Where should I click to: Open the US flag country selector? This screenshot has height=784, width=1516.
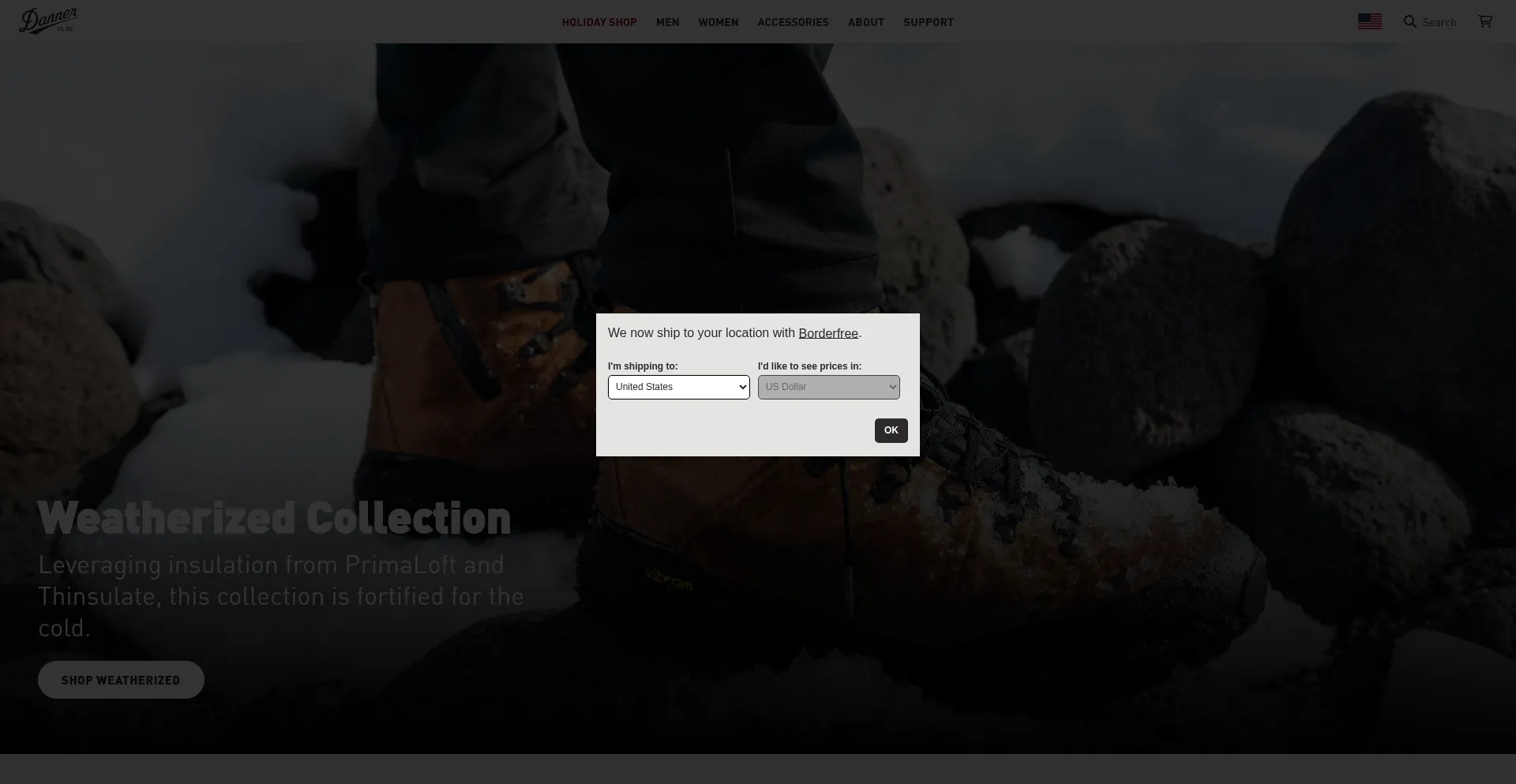pyautogui.click(x=1369, y=22)
